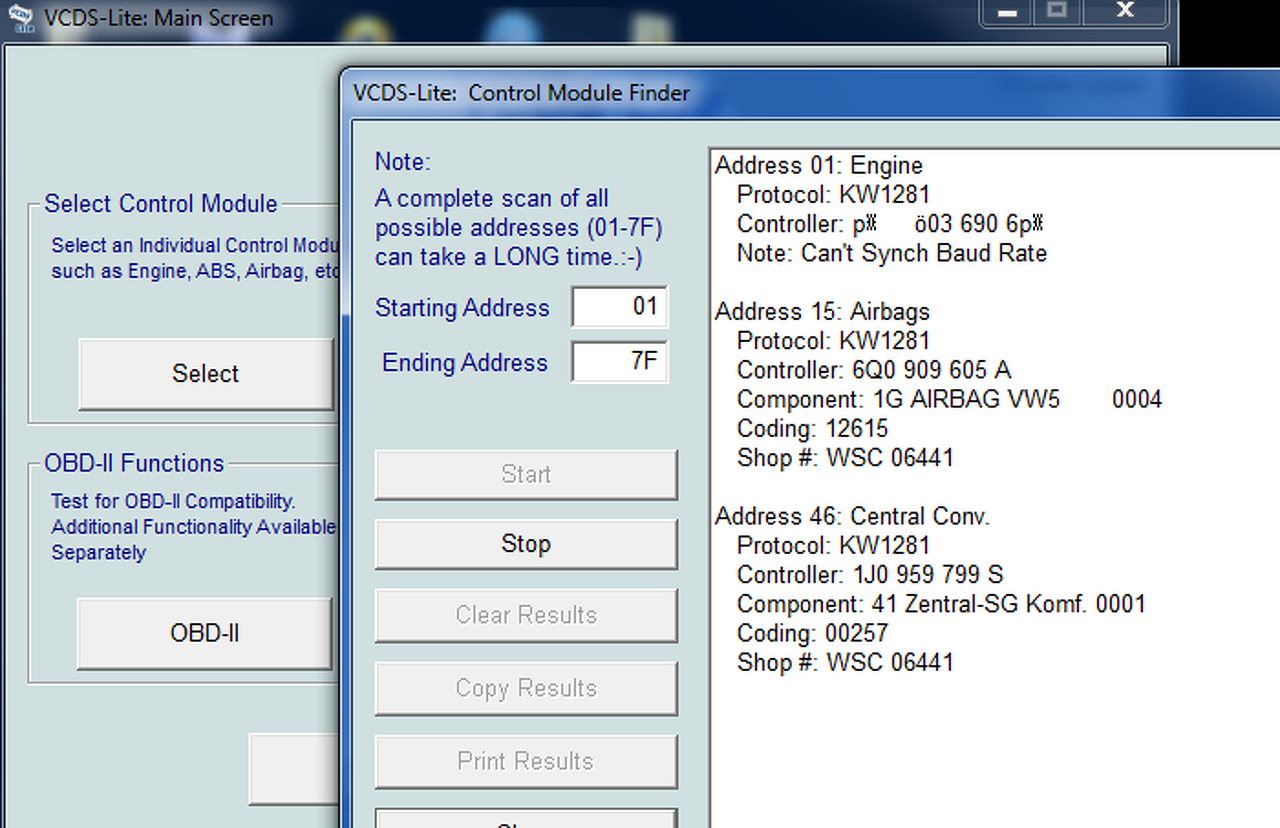Viewport: 1280px width, 828px height.
Task: Click the 'Coding: 00257' line
Action: coord(812,633)
